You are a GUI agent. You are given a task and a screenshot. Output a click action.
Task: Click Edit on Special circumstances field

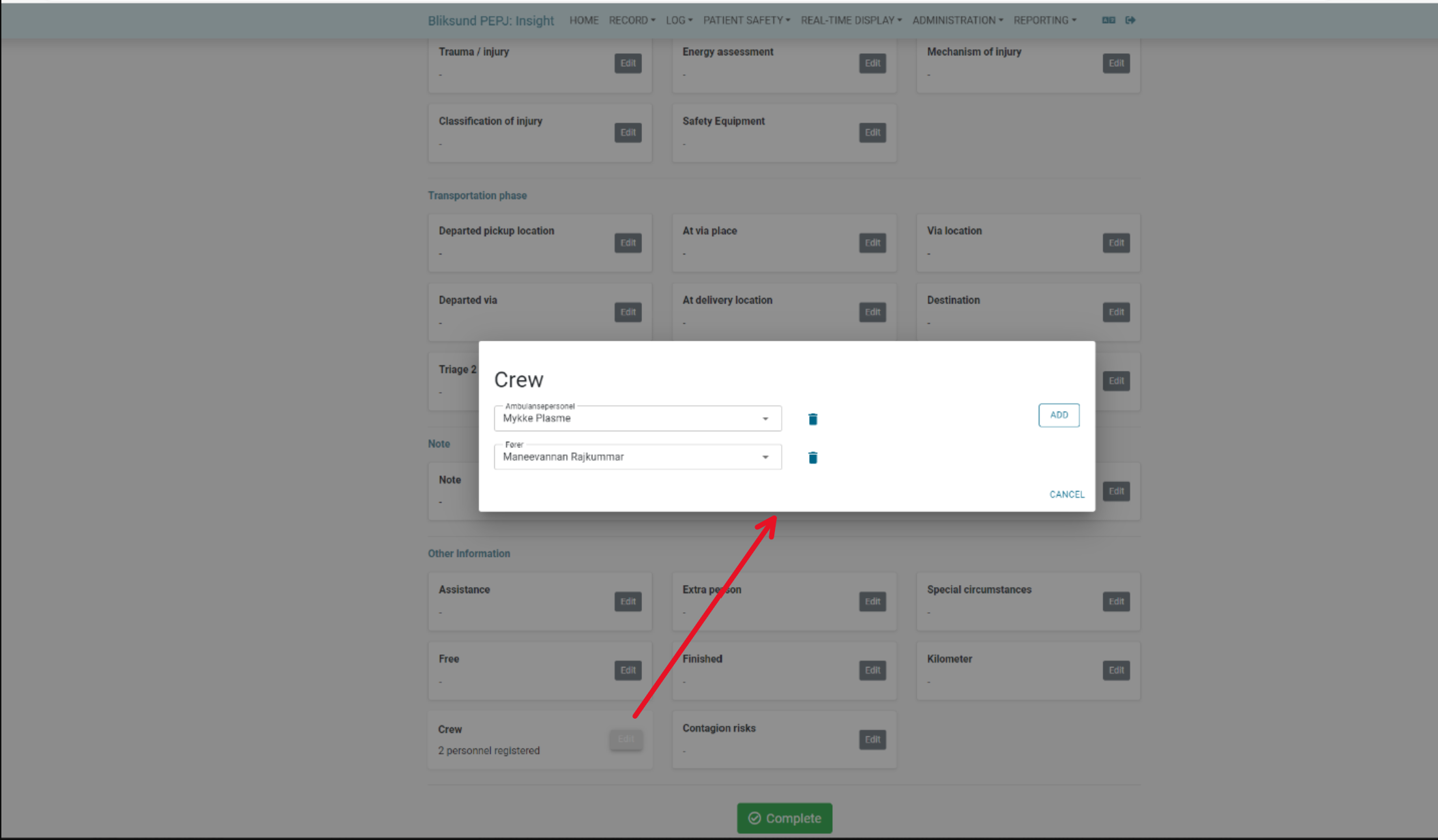1116,601
